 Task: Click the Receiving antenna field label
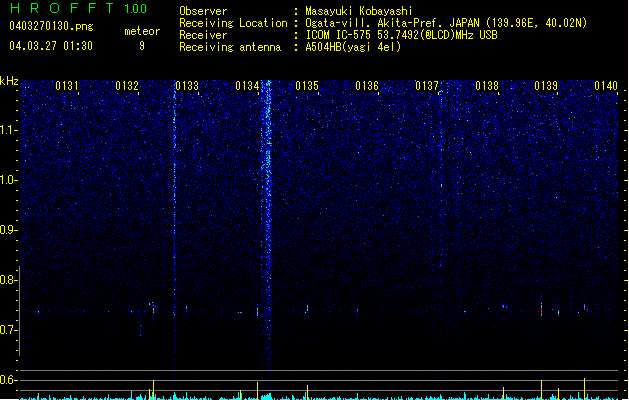coord(230,47)
